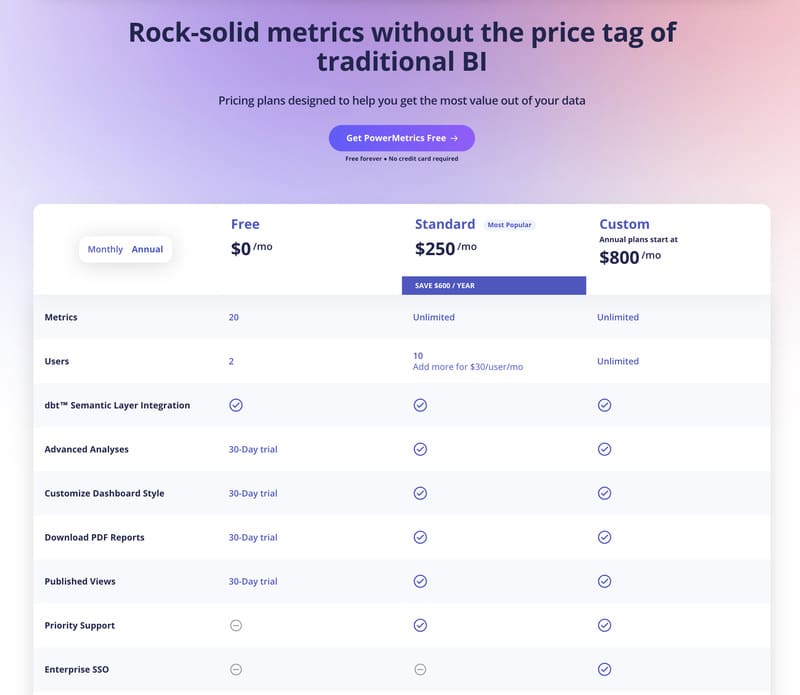The width and height of the screenshot is (800, 695).
Task: Click Priority Support checkmark under Standard
Action: tap(420, 626)
